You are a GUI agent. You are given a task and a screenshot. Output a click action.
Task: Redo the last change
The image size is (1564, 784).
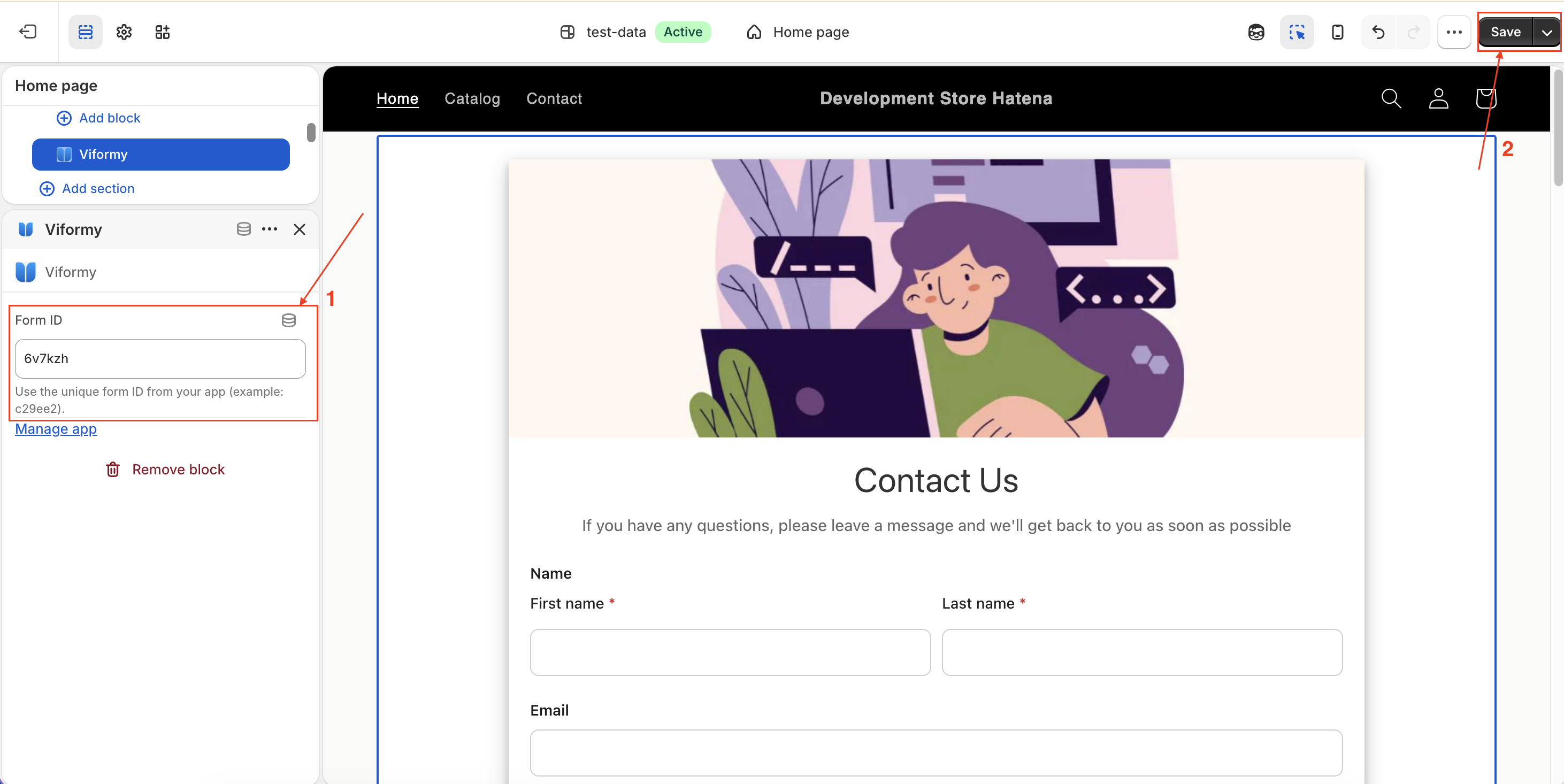tap(1413, 32)
